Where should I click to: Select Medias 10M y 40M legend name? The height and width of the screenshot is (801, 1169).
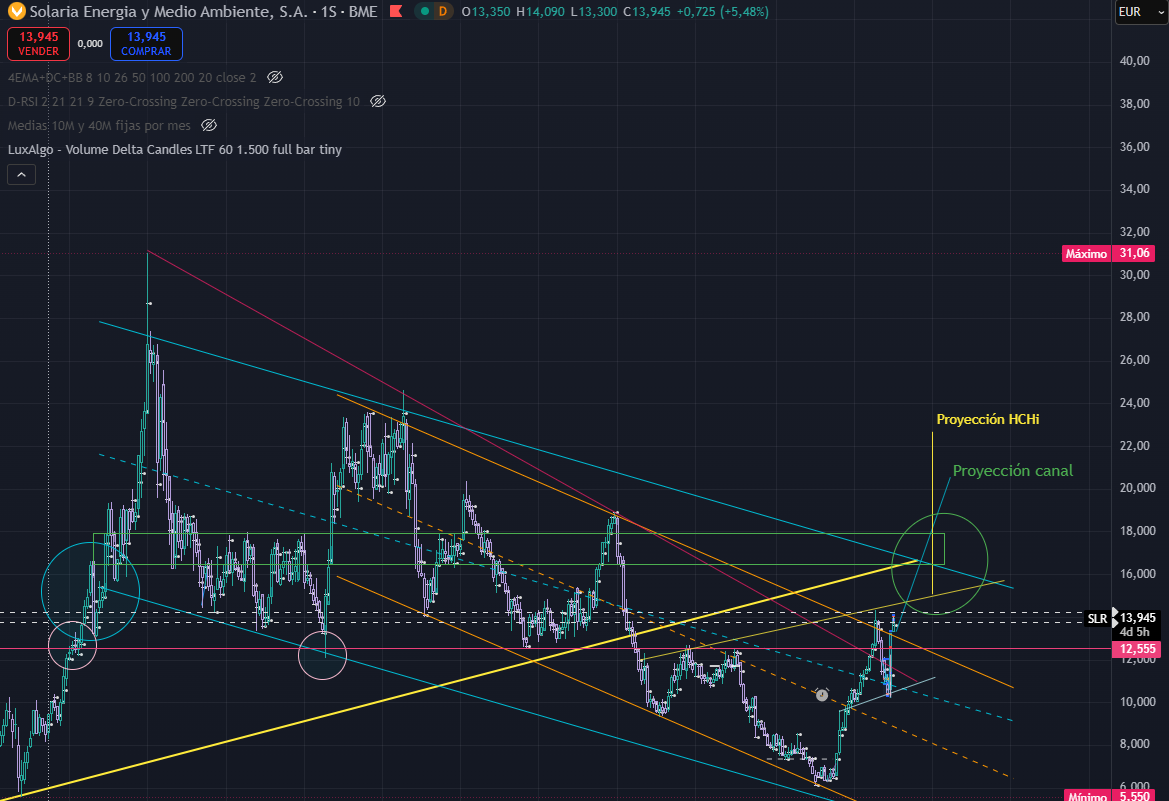99,125
